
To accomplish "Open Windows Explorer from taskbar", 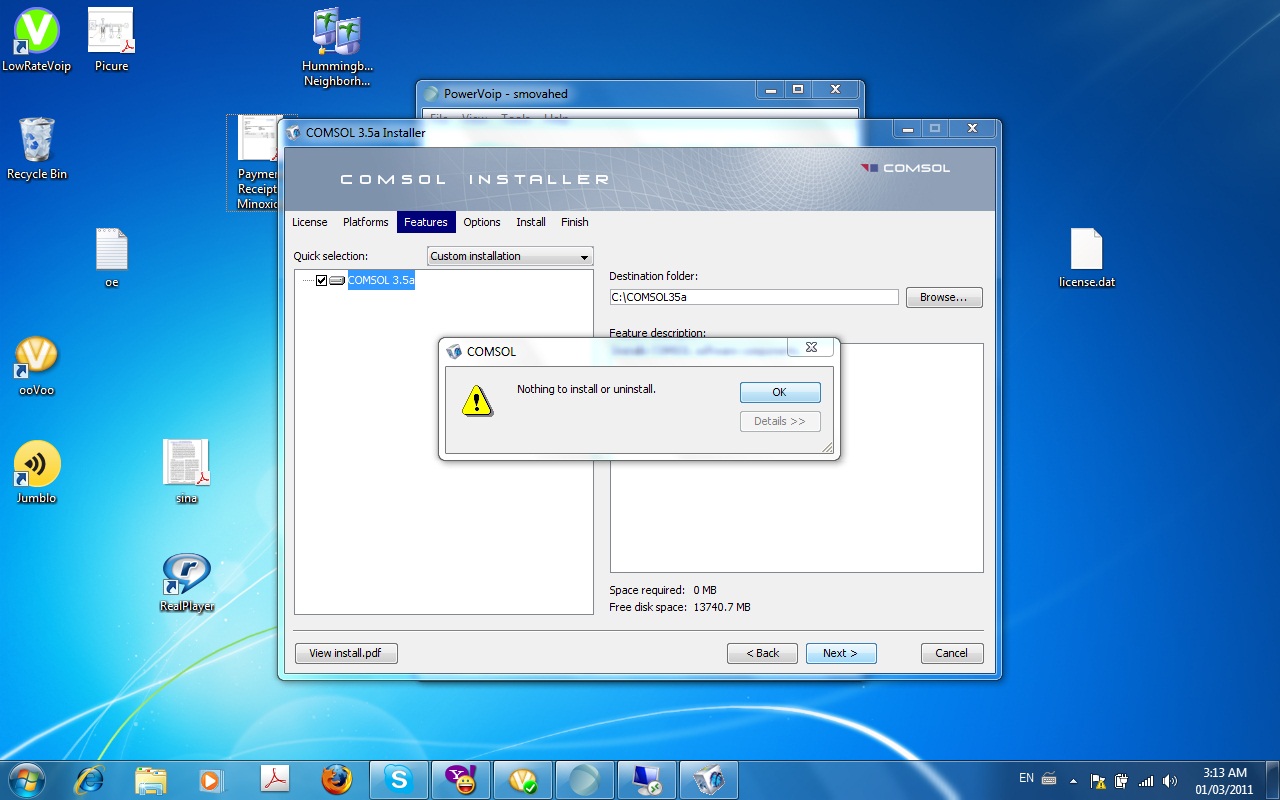I will pyautogui.click(x=151, y=780).
